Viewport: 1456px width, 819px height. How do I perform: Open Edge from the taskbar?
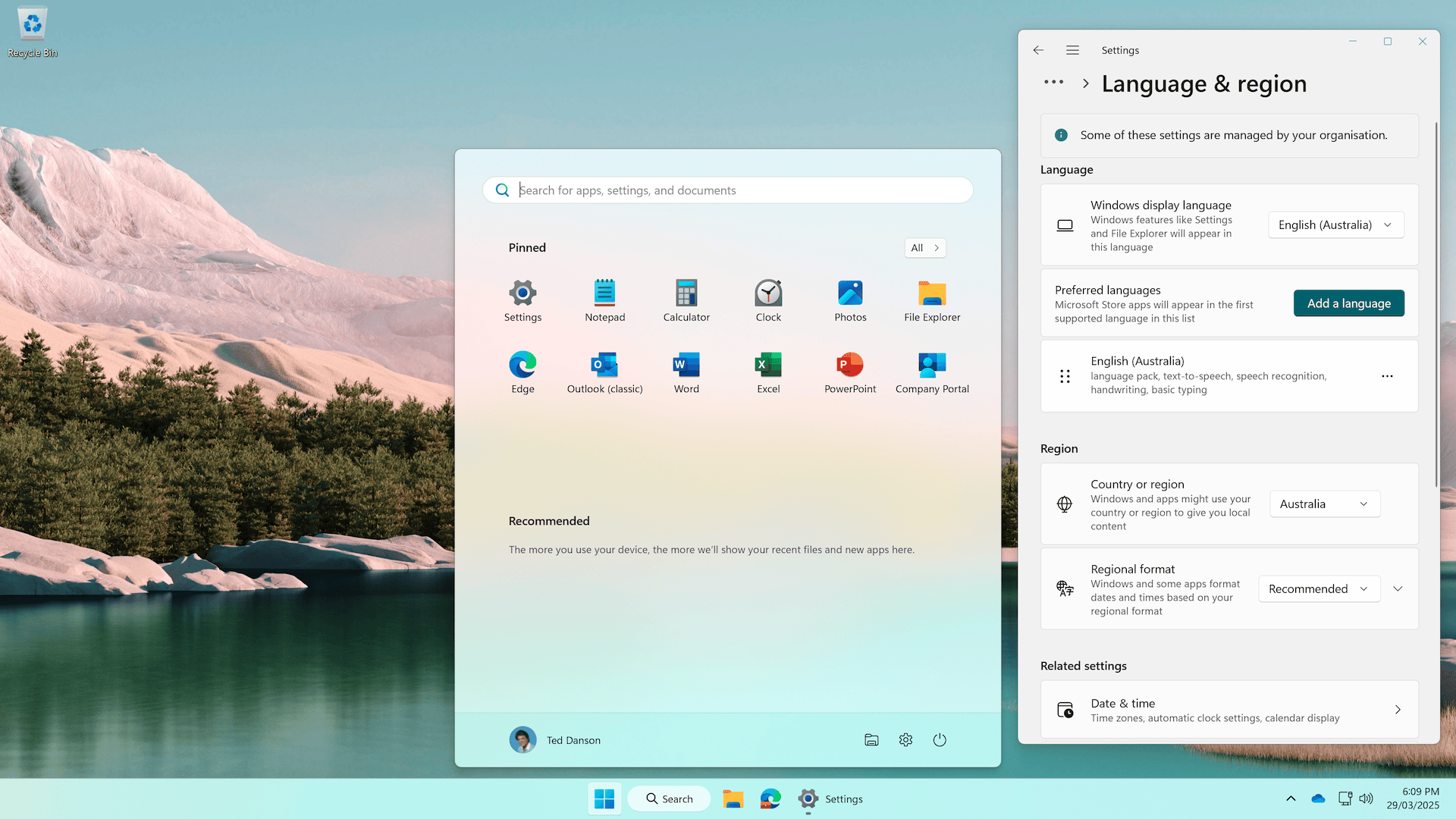tap(770, 799)
